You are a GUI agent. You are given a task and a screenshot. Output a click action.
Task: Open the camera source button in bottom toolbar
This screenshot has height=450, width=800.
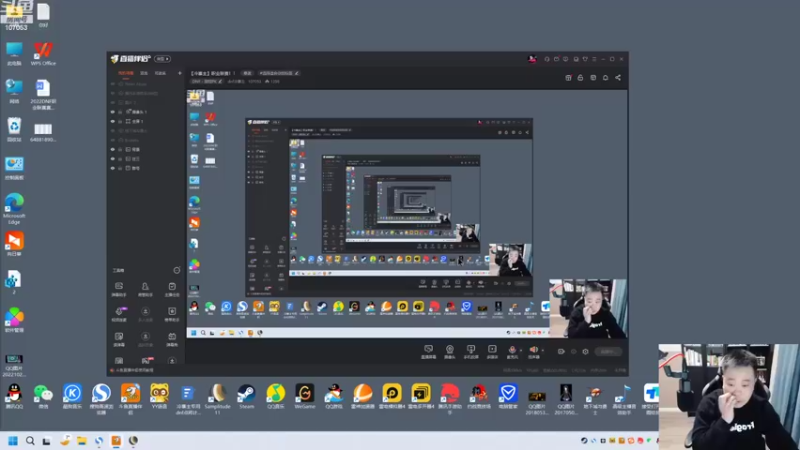pyautogui.click(x=449, y=351)
